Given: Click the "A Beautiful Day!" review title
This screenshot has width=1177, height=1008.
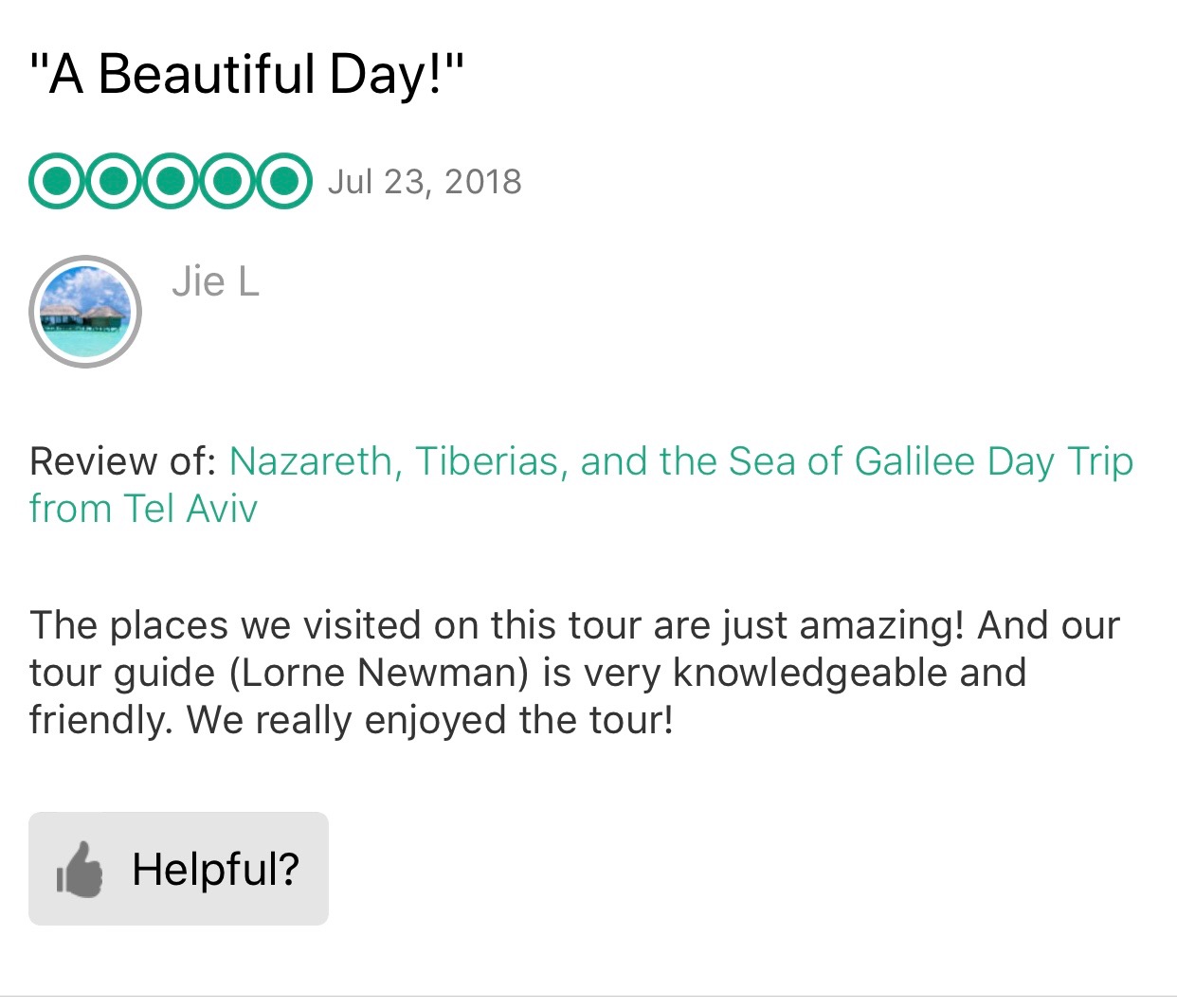Looking at the screenshot, I should pos(246,74).
